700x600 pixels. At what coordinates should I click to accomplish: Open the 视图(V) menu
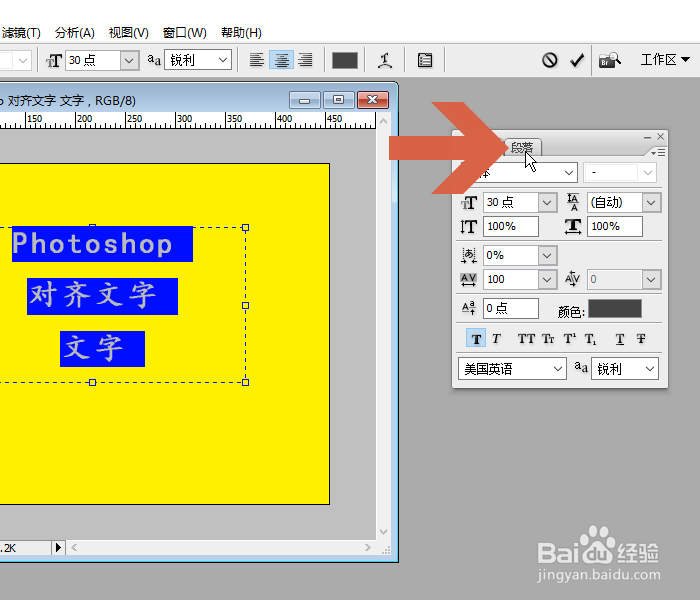[129, 33]
